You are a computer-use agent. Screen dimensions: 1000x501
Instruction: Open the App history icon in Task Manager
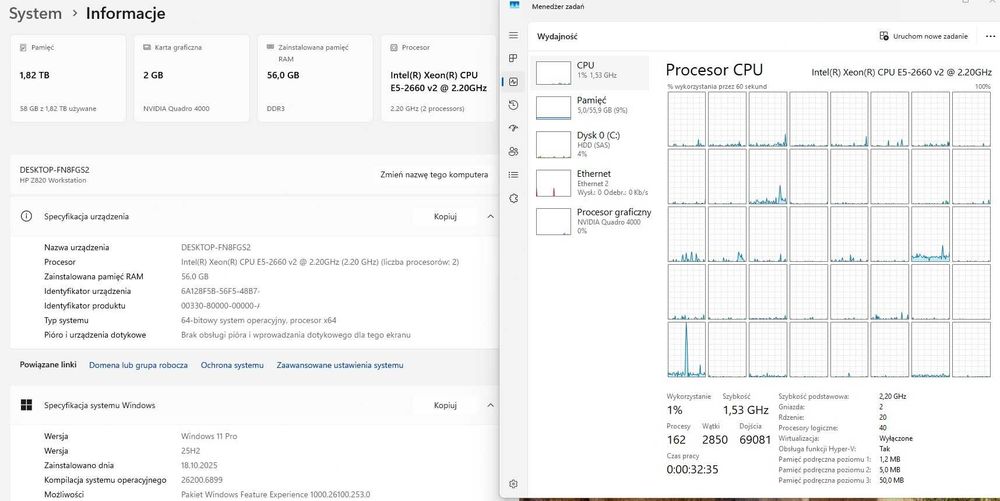coord(513,105)
